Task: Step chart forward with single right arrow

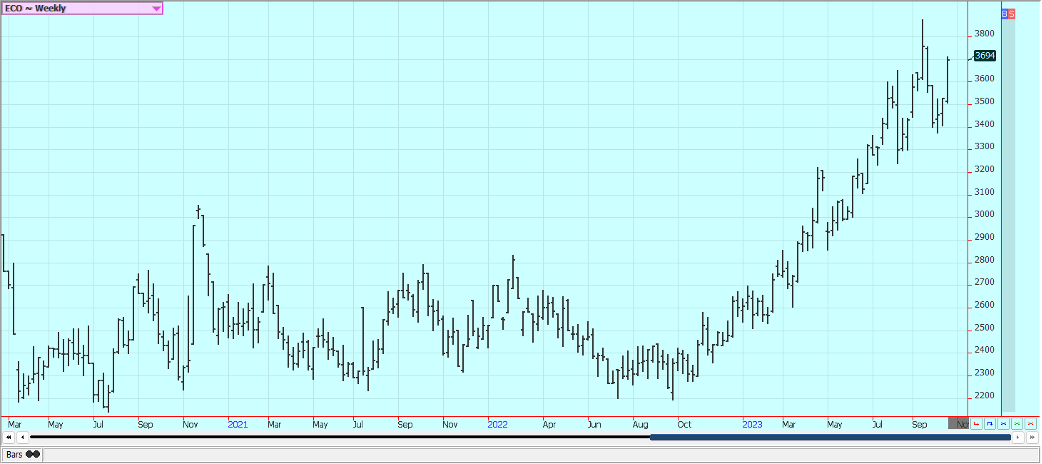Action: [x=1018, y=437]
